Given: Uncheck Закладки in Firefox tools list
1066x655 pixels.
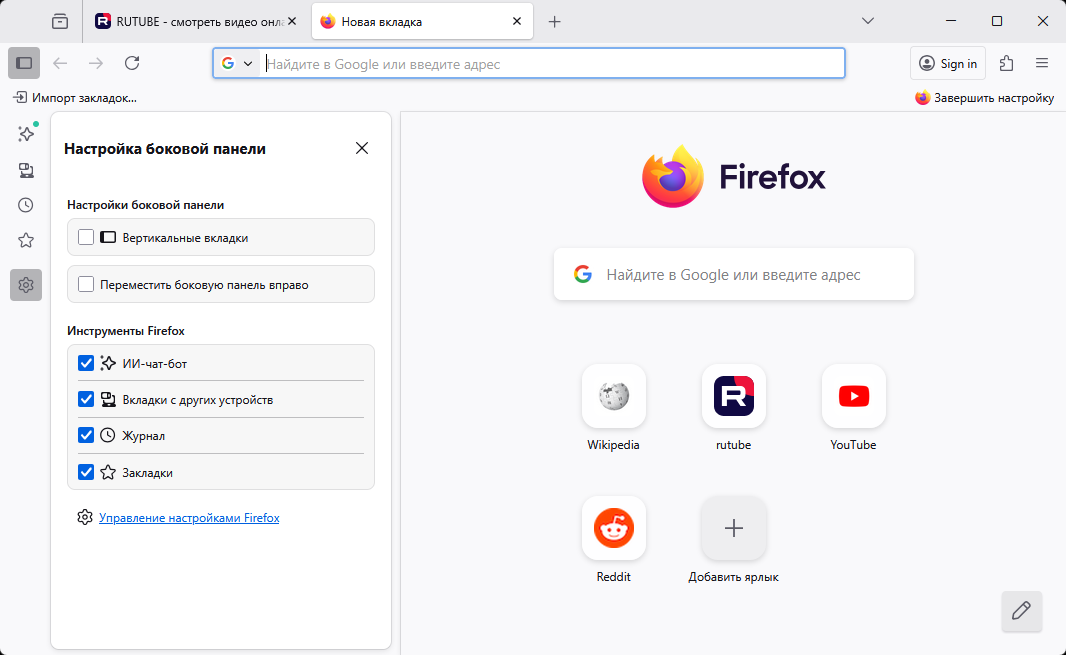Looking at the screenshot, I should pyautogui.click(x=86, y=471).
